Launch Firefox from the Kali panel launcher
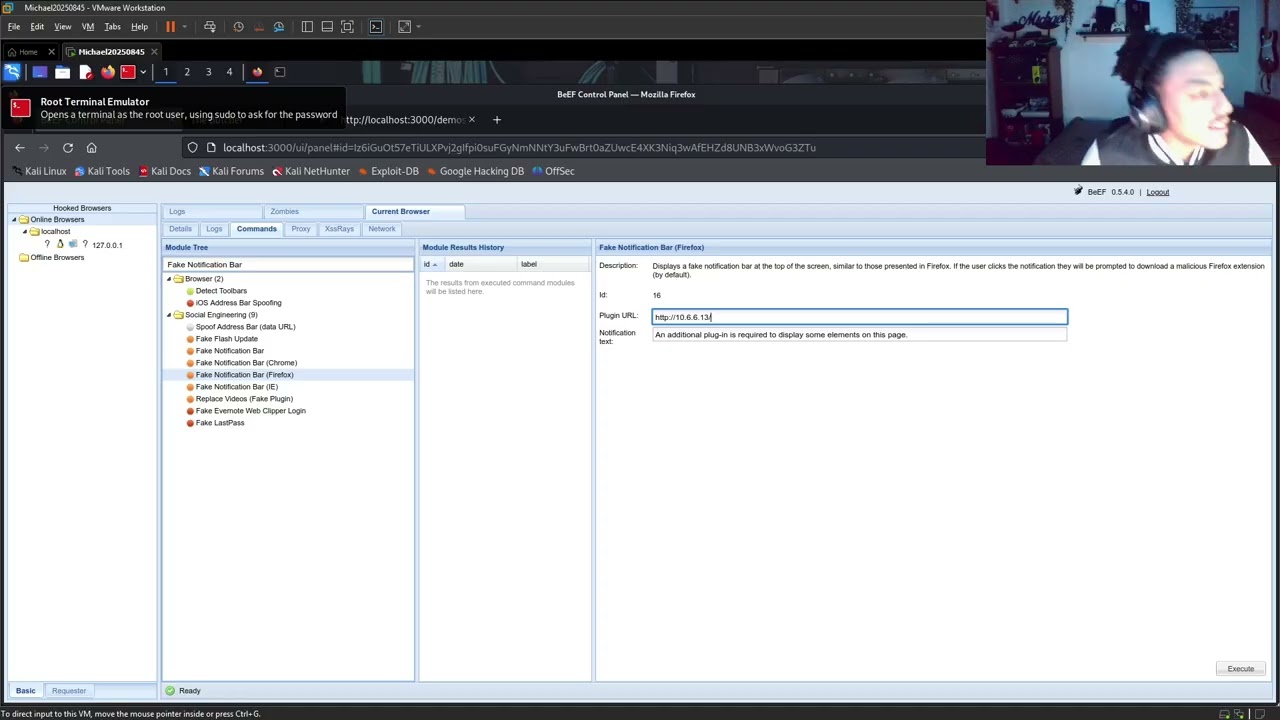 pyautogui.click(x=108, y=72)
